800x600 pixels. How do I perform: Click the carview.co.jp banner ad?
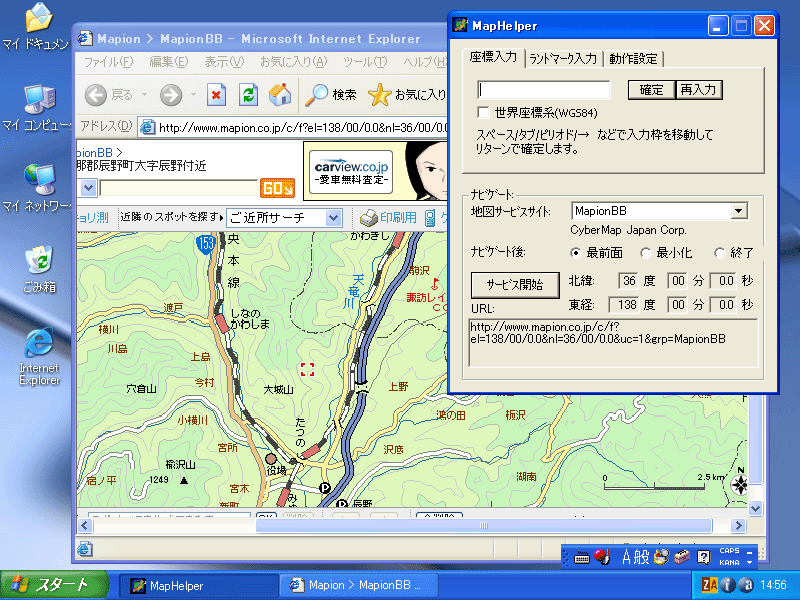pos(375,171)
